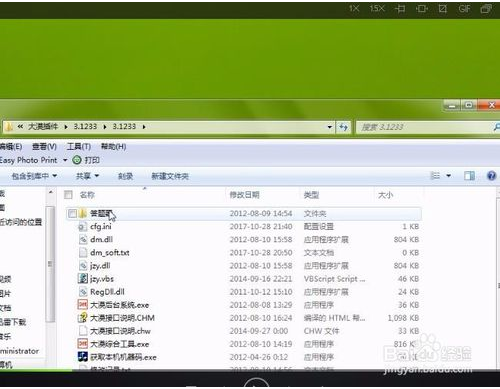500x389 pixels.
Task: Click the GIF capture button
Action: 464,9
